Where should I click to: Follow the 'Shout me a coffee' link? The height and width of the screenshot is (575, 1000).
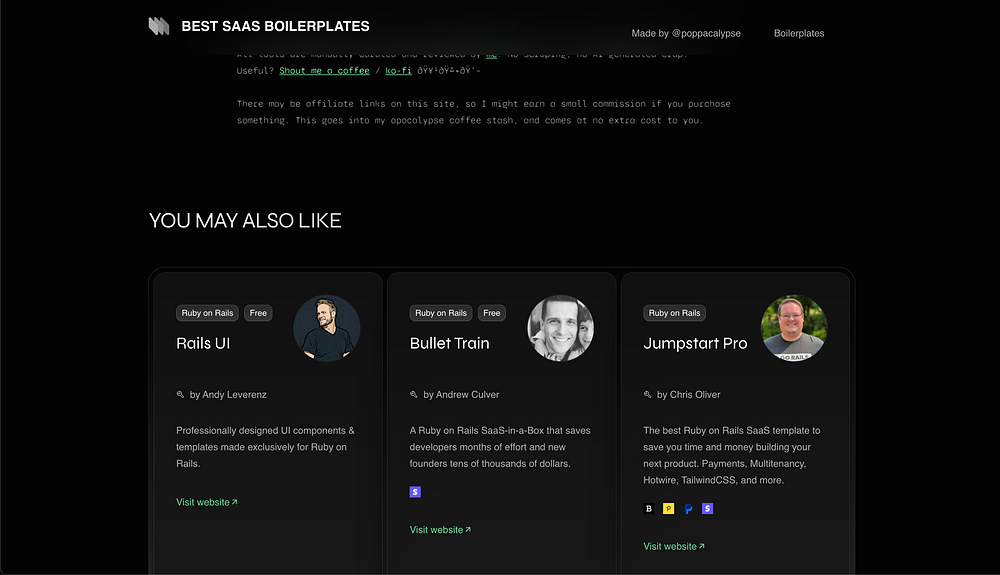324,71
